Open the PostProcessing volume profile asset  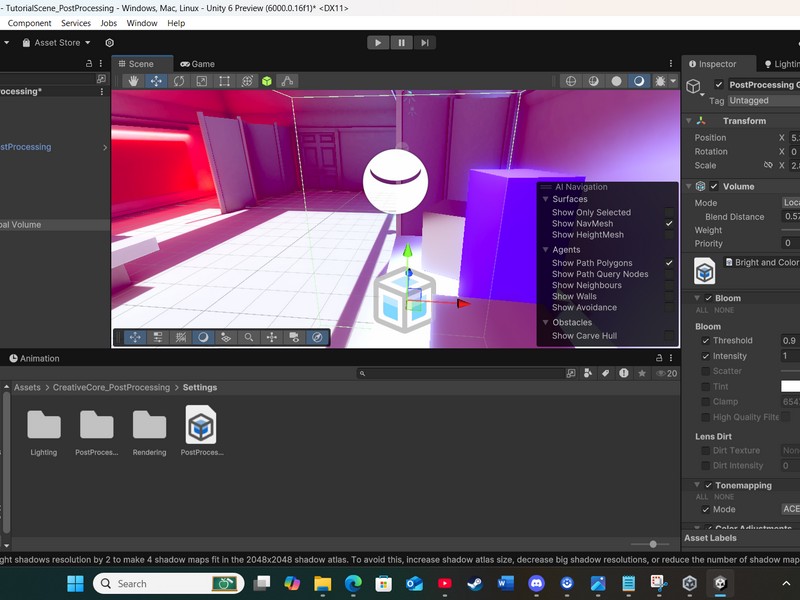pos(201,427)
